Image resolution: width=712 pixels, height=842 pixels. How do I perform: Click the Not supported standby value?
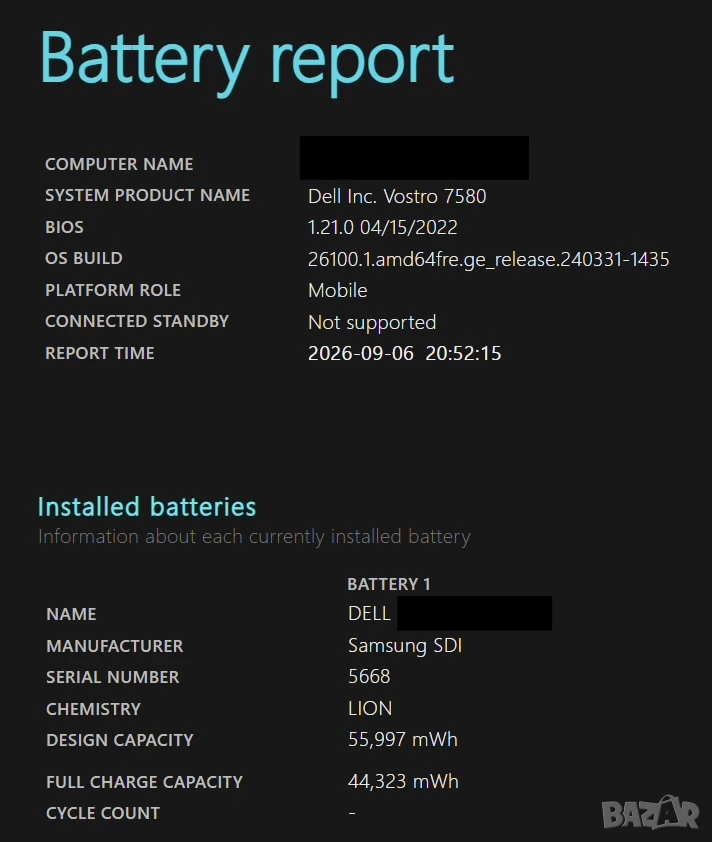click(372, 322)
